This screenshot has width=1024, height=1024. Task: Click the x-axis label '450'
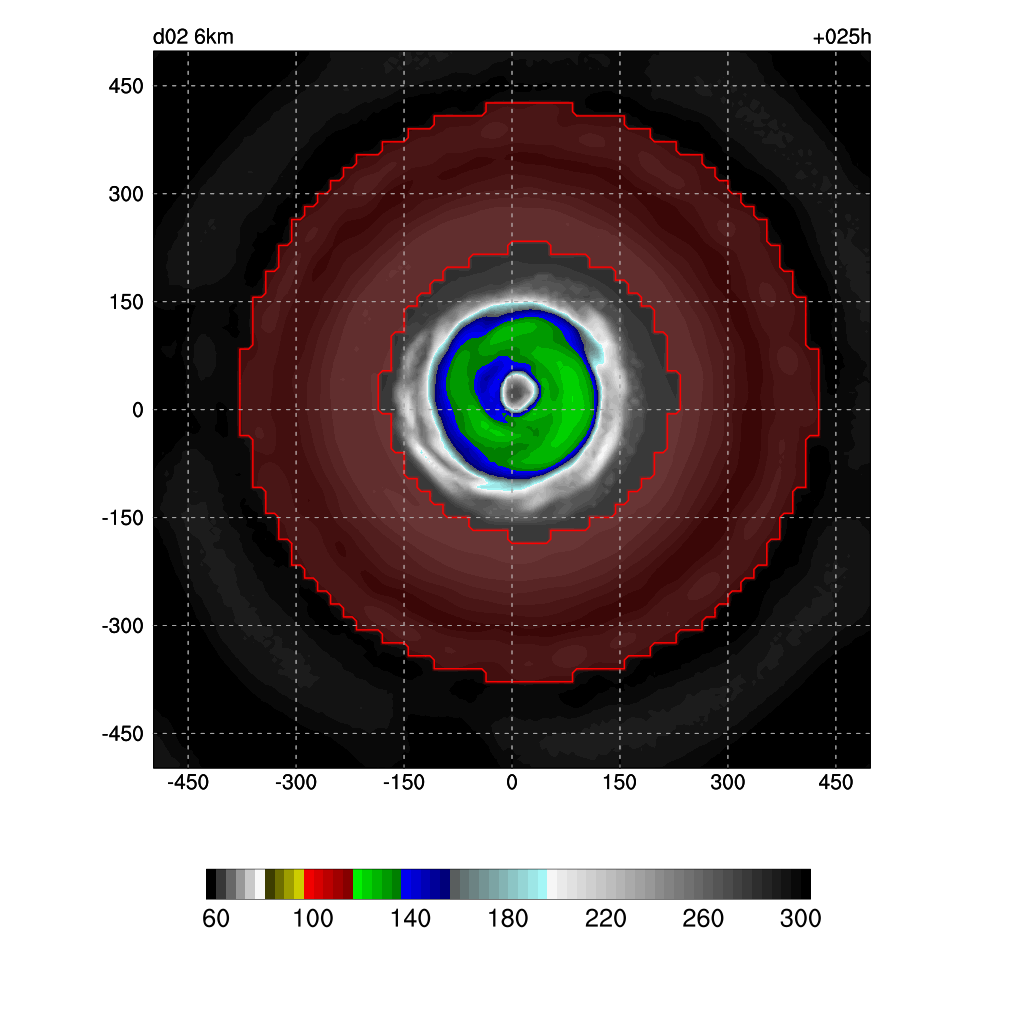(835, 782)
